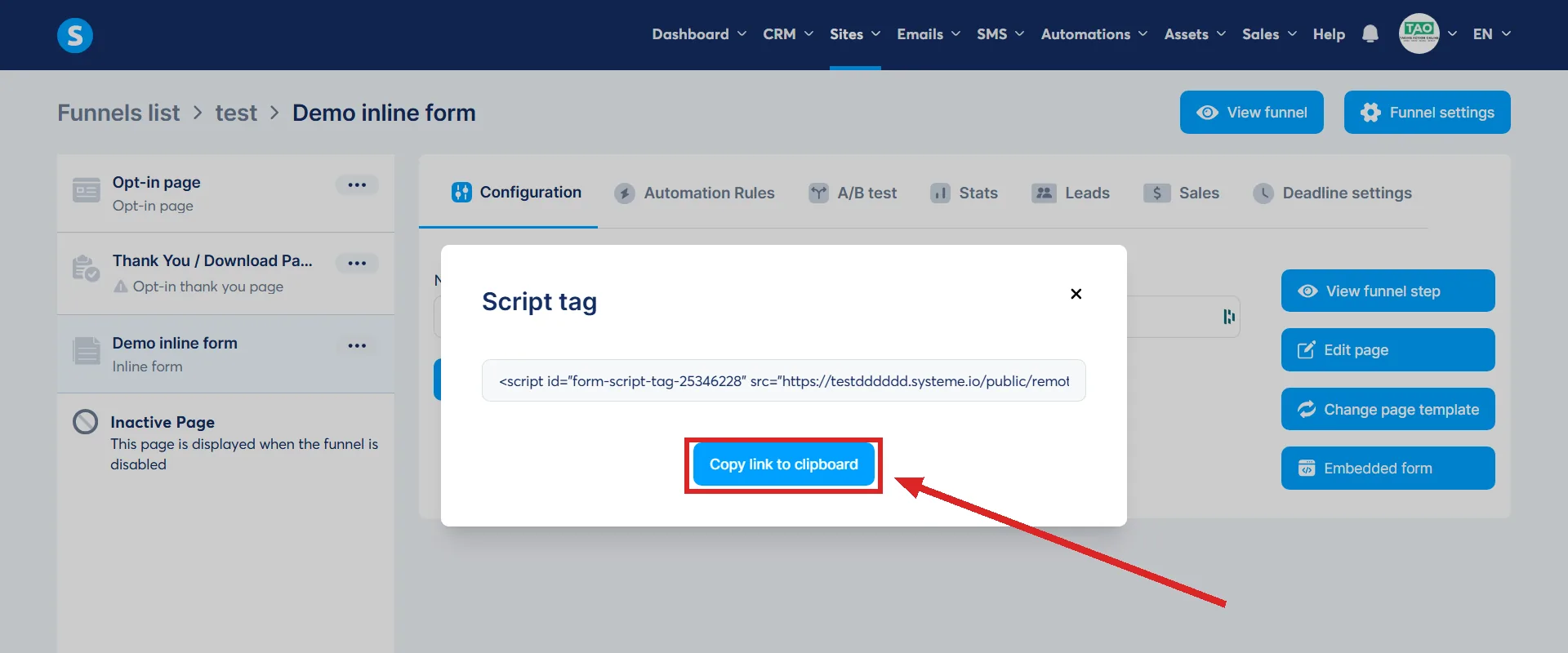1568x653 pixels.
Task: Open options menu for Demo inline form
Action: pyautogui.click(x=357, y=346)
